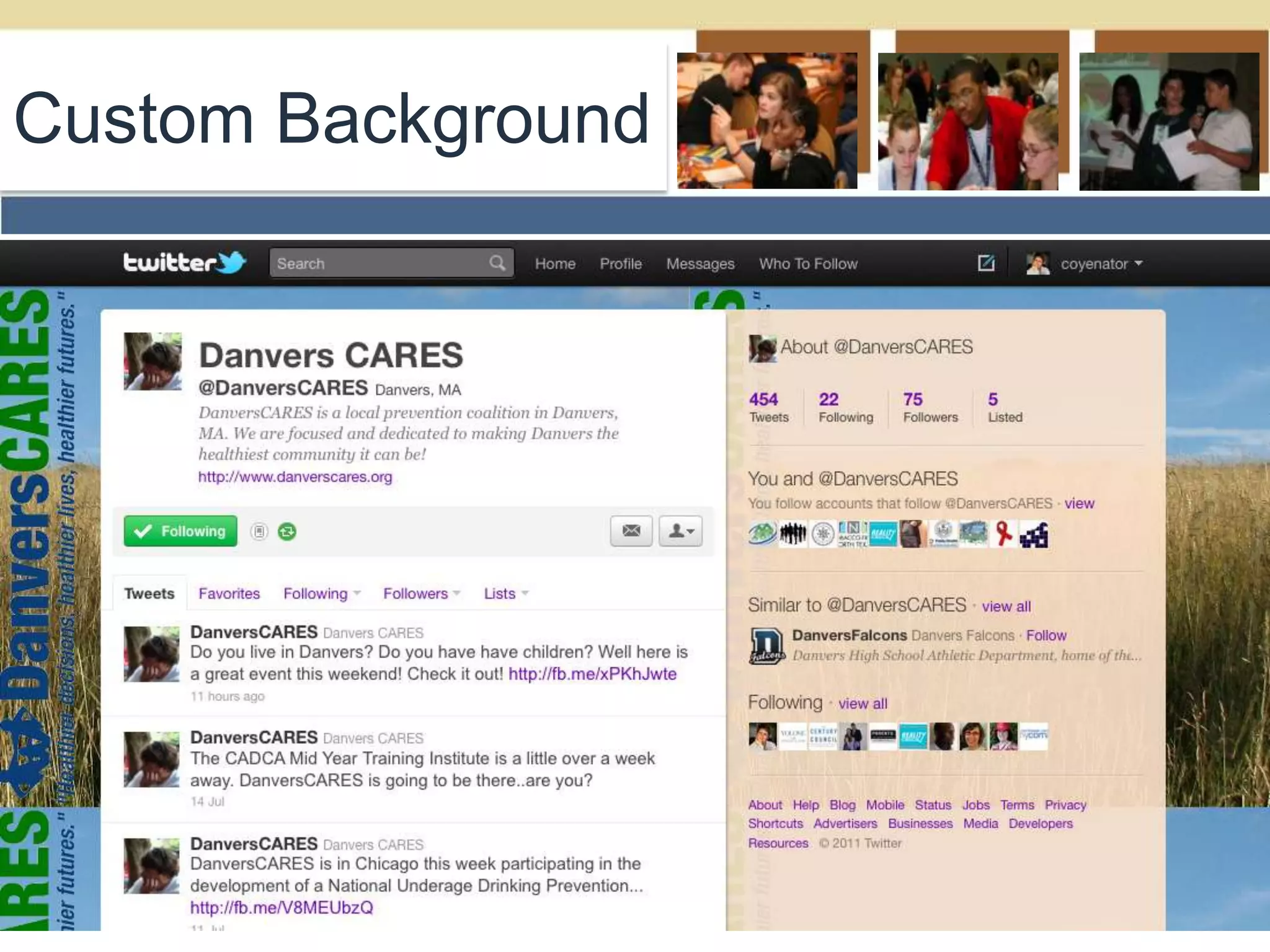
Task: Click the DanversFalcons avatar logo
Action: 767,645
